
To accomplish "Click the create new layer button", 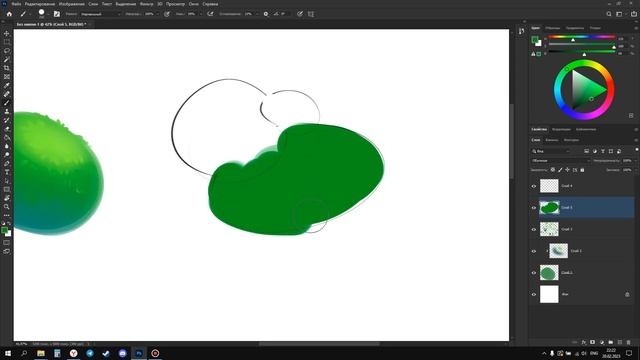I will tap(620, 342).
